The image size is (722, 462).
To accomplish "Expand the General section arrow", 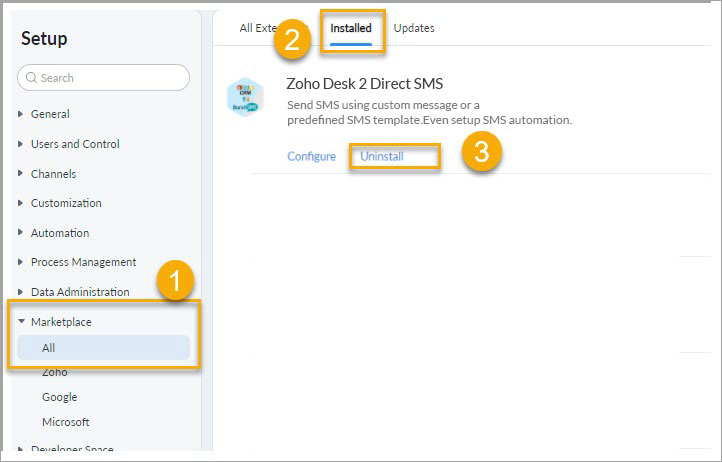I will click(20, 114).
